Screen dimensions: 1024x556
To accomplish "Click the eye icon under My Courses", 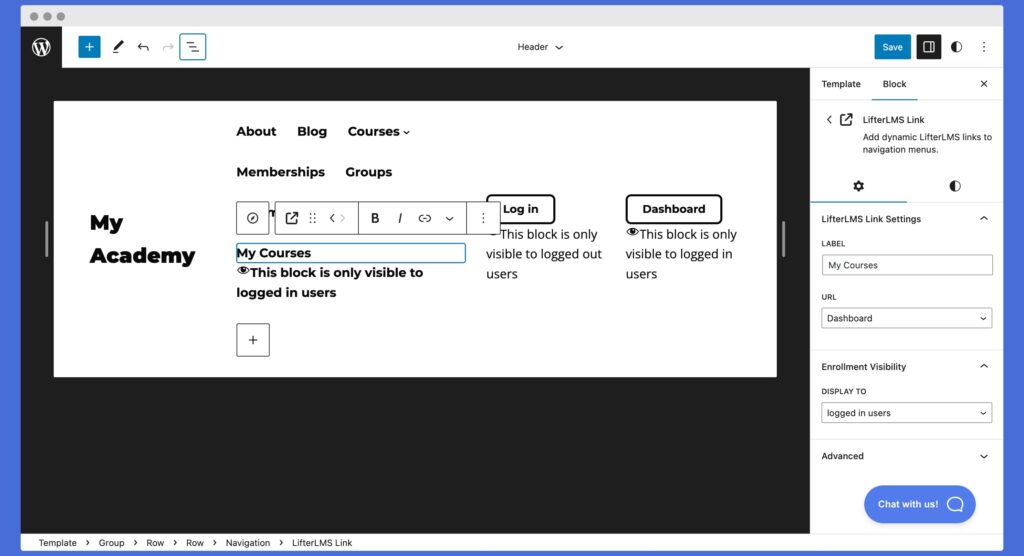I will tap(243, 270).
